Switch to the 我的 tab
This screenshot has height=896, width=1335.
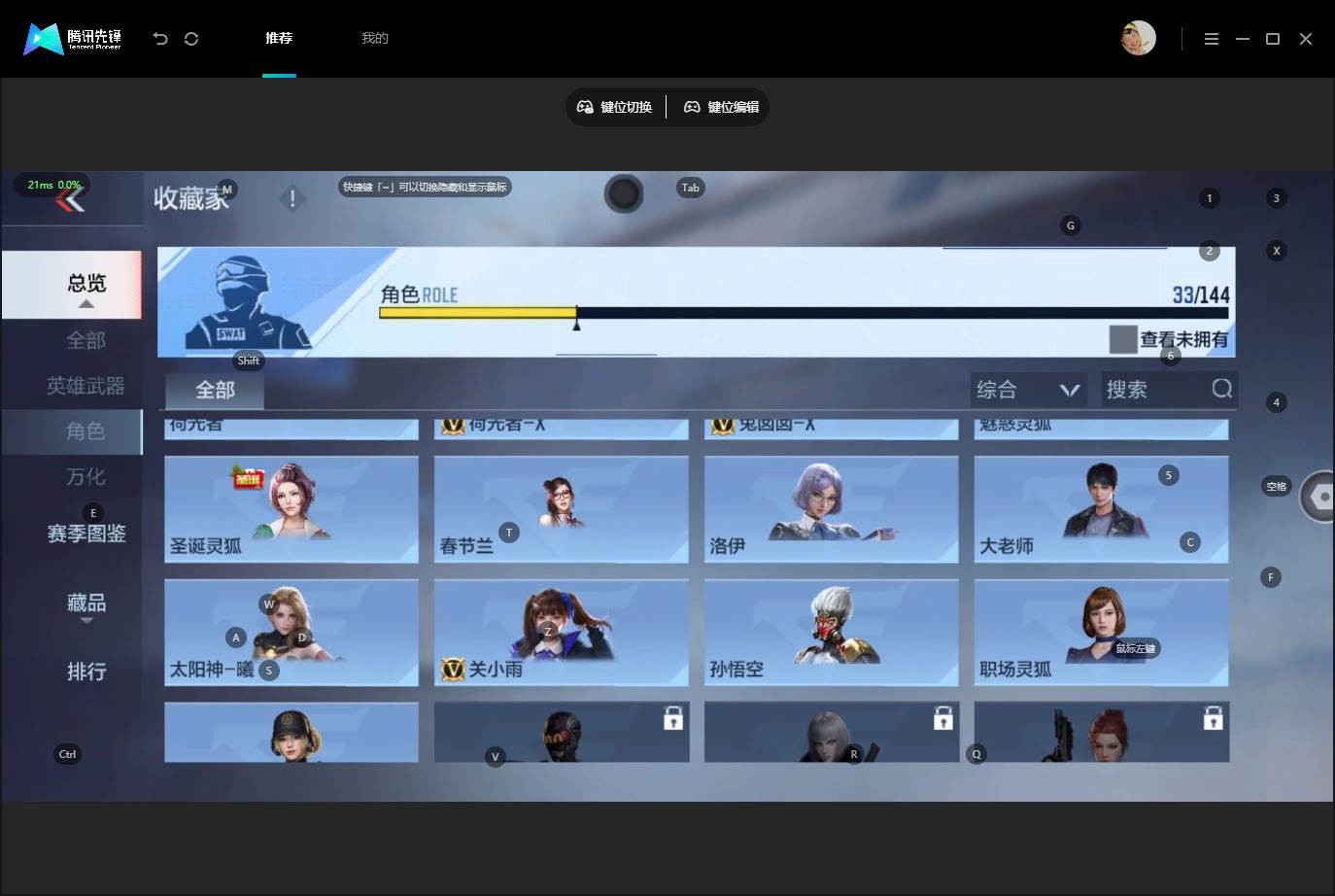pos(375,38)
